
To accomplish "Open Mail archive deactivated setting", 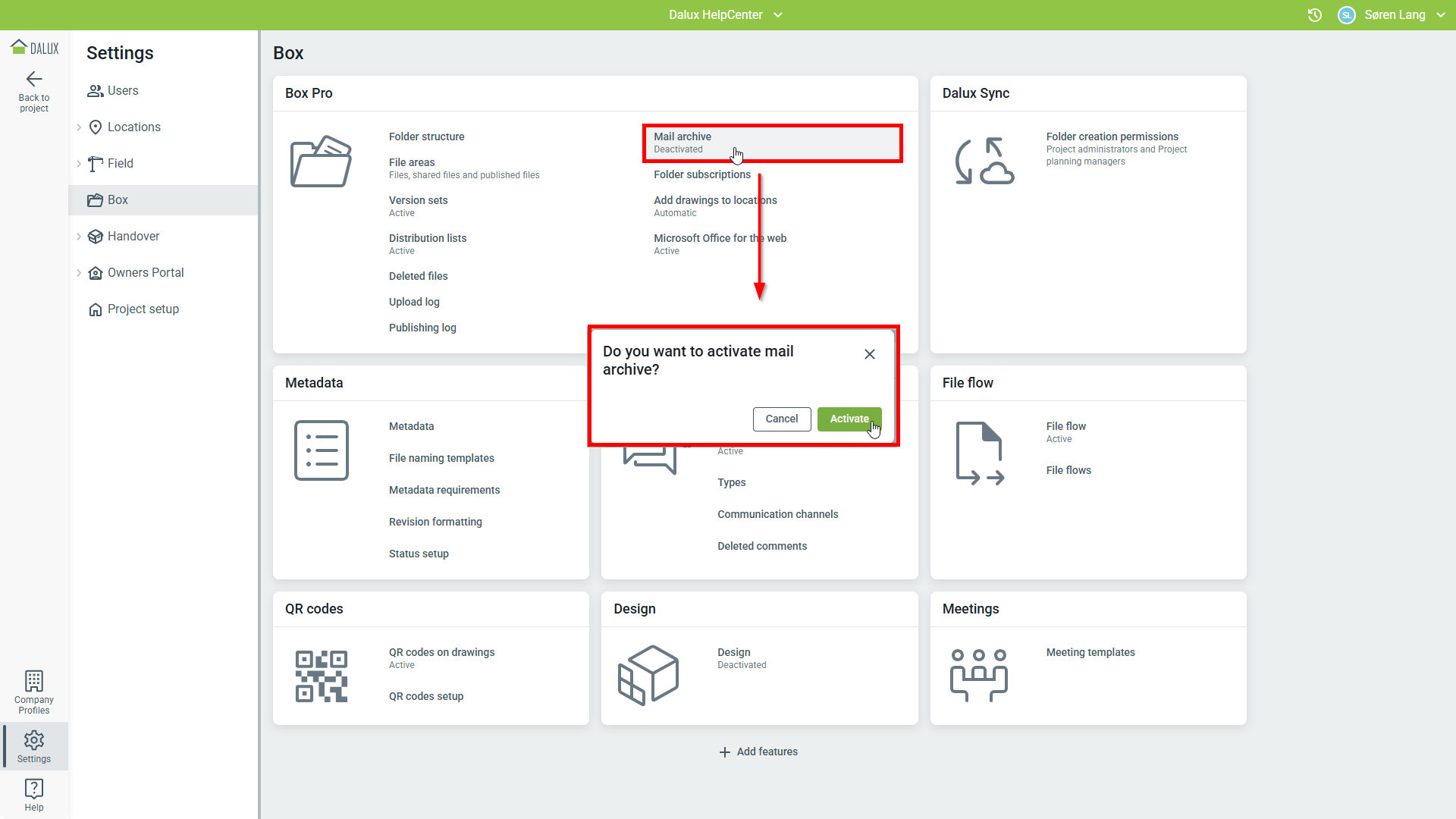I will (682, 142).
